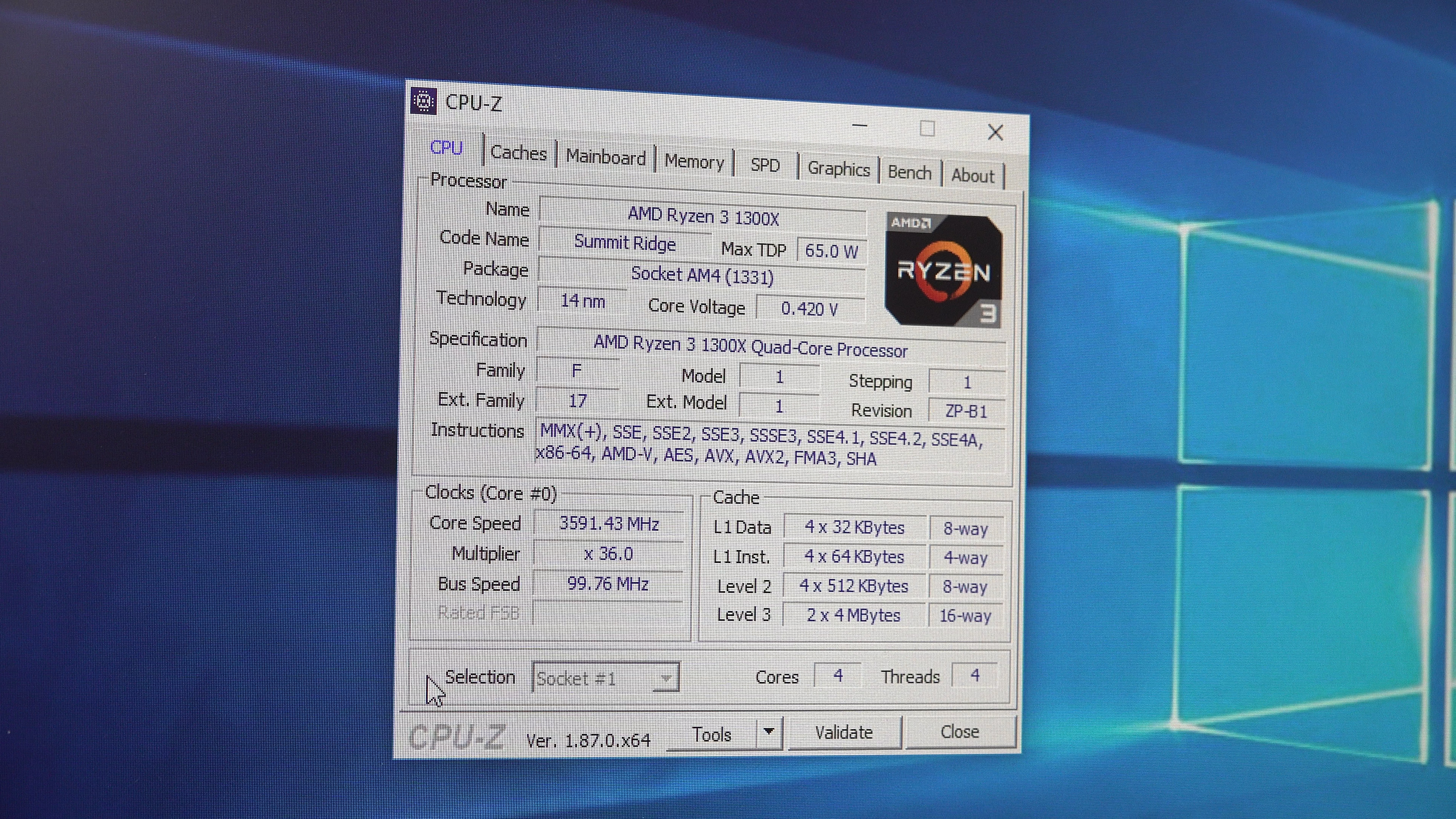Screen dimensions: 1456x819
Task: Click the Code Name value Summit Ridge
Action: coord(624,243)
